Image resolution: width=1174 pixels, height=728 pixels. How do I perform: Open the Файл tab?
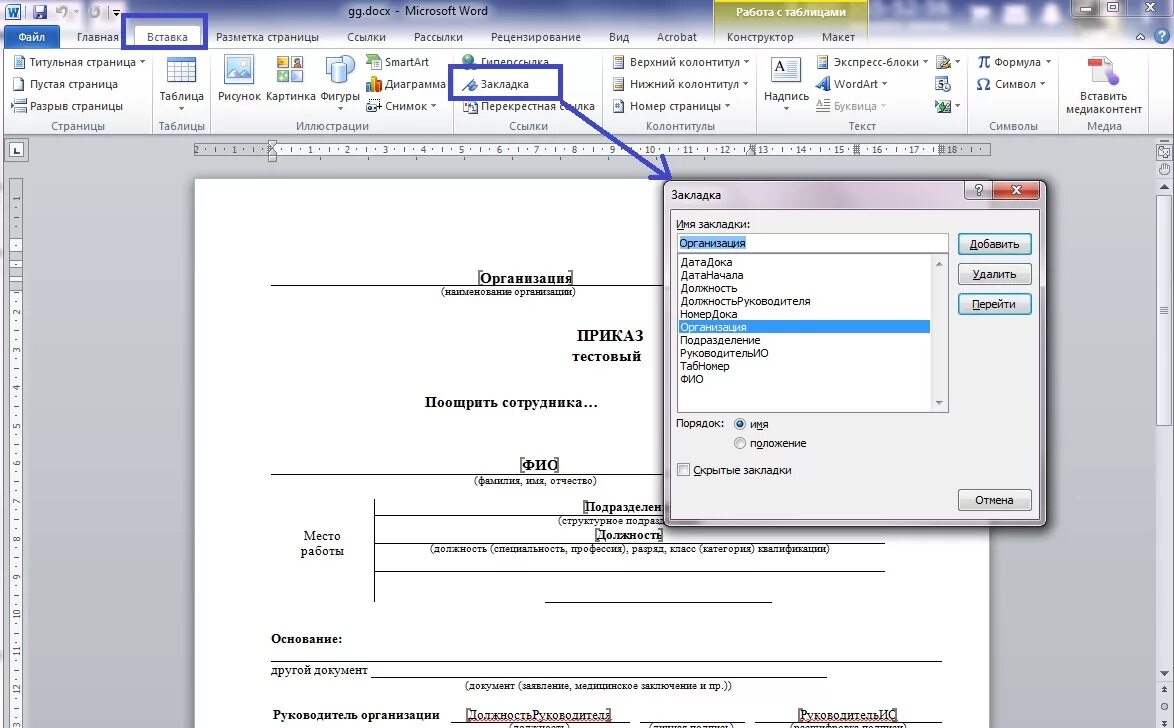31,37
